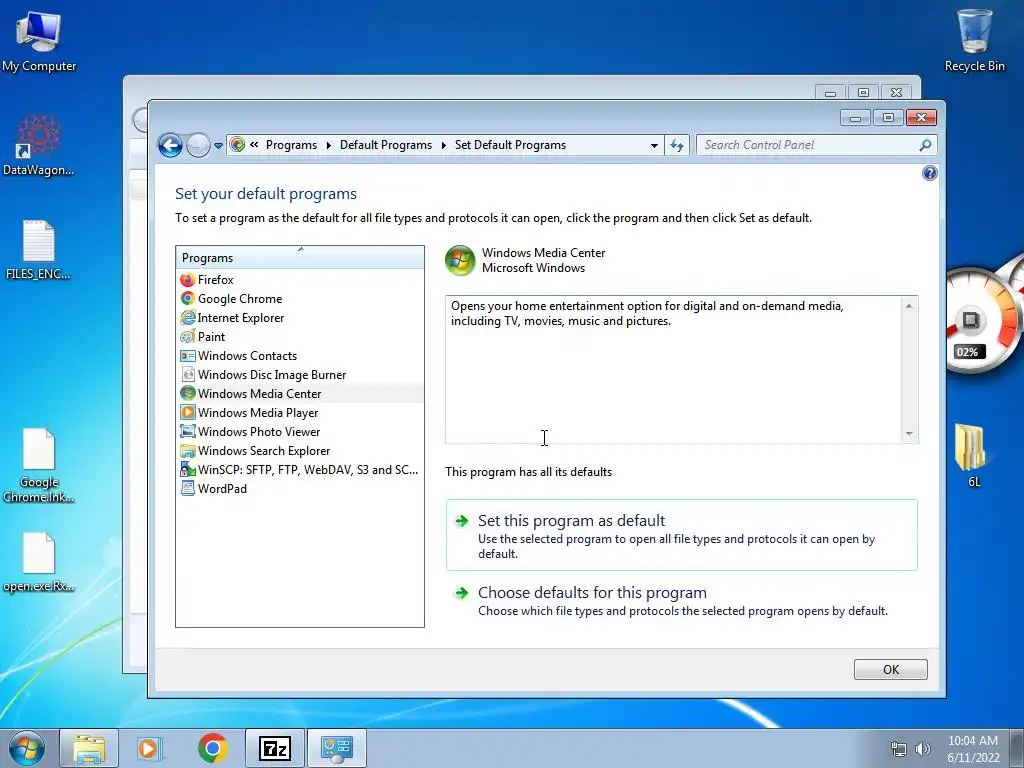This screenshot has width=1024, height=768.
Task: Click the Set Default Programs breadcrumb
Action: (511, 145)
